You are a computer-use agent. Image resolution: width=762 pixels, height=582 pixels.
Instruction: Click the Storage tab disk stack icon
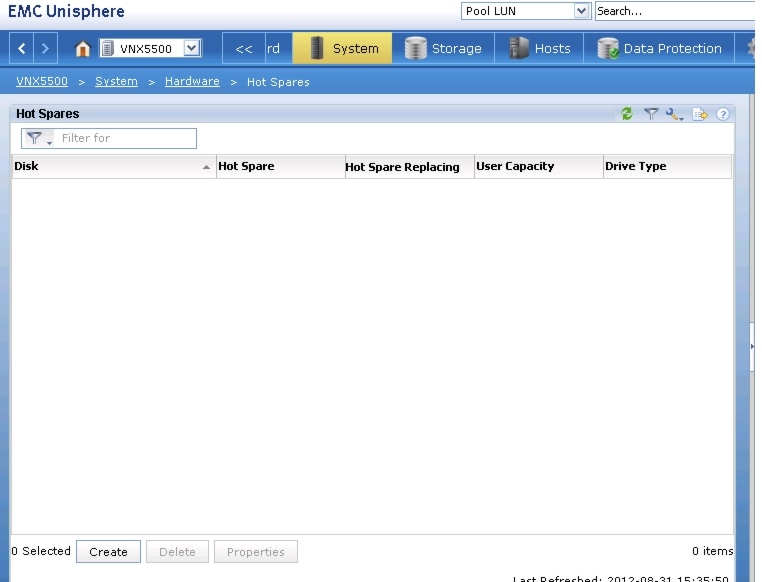(x=416, y=48)
